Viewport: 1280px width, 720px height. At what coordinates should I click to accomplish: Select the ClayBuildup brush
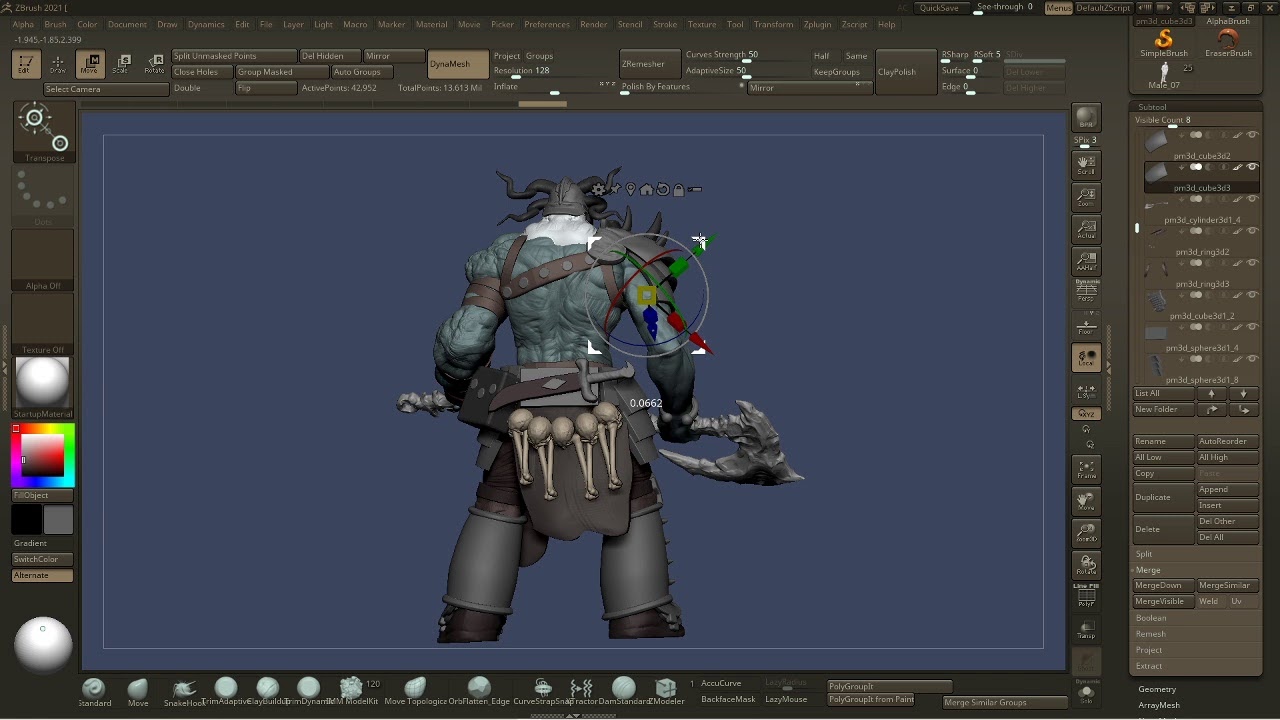coord(268,691)
